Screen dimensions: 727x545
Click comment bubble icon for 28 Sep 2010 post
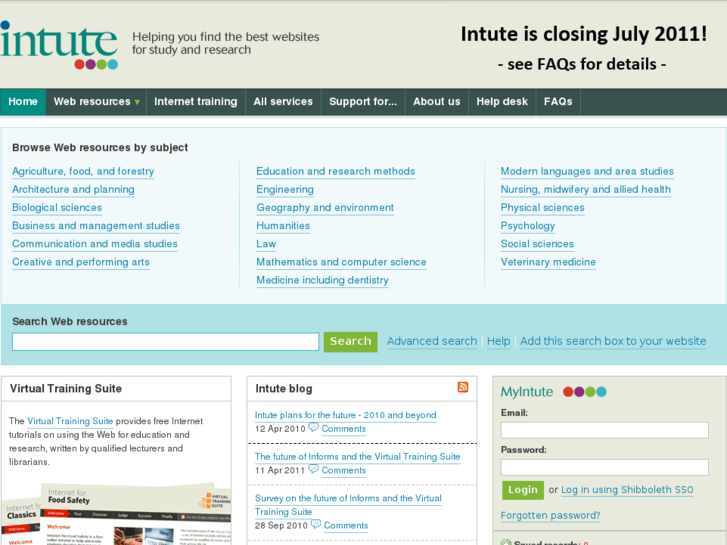coord(316,524)
